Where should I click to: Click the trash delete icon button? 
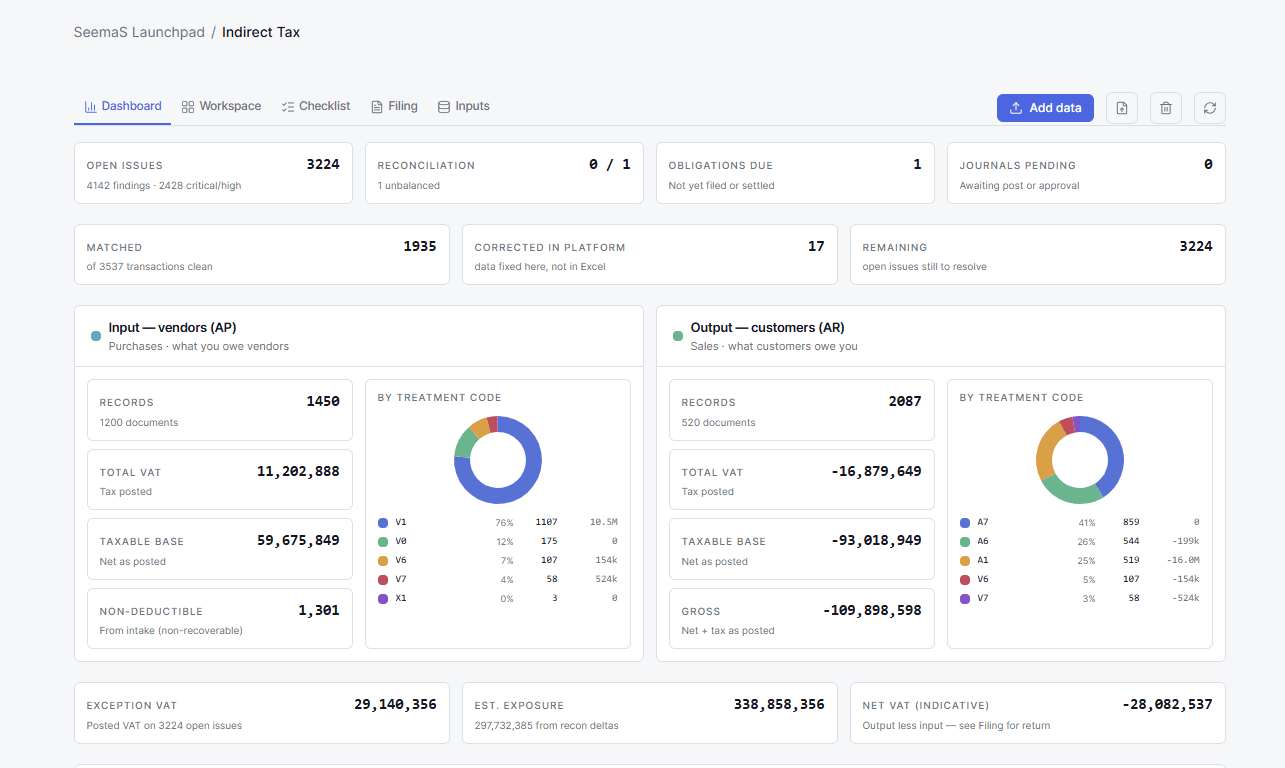tap(1166, 108)
